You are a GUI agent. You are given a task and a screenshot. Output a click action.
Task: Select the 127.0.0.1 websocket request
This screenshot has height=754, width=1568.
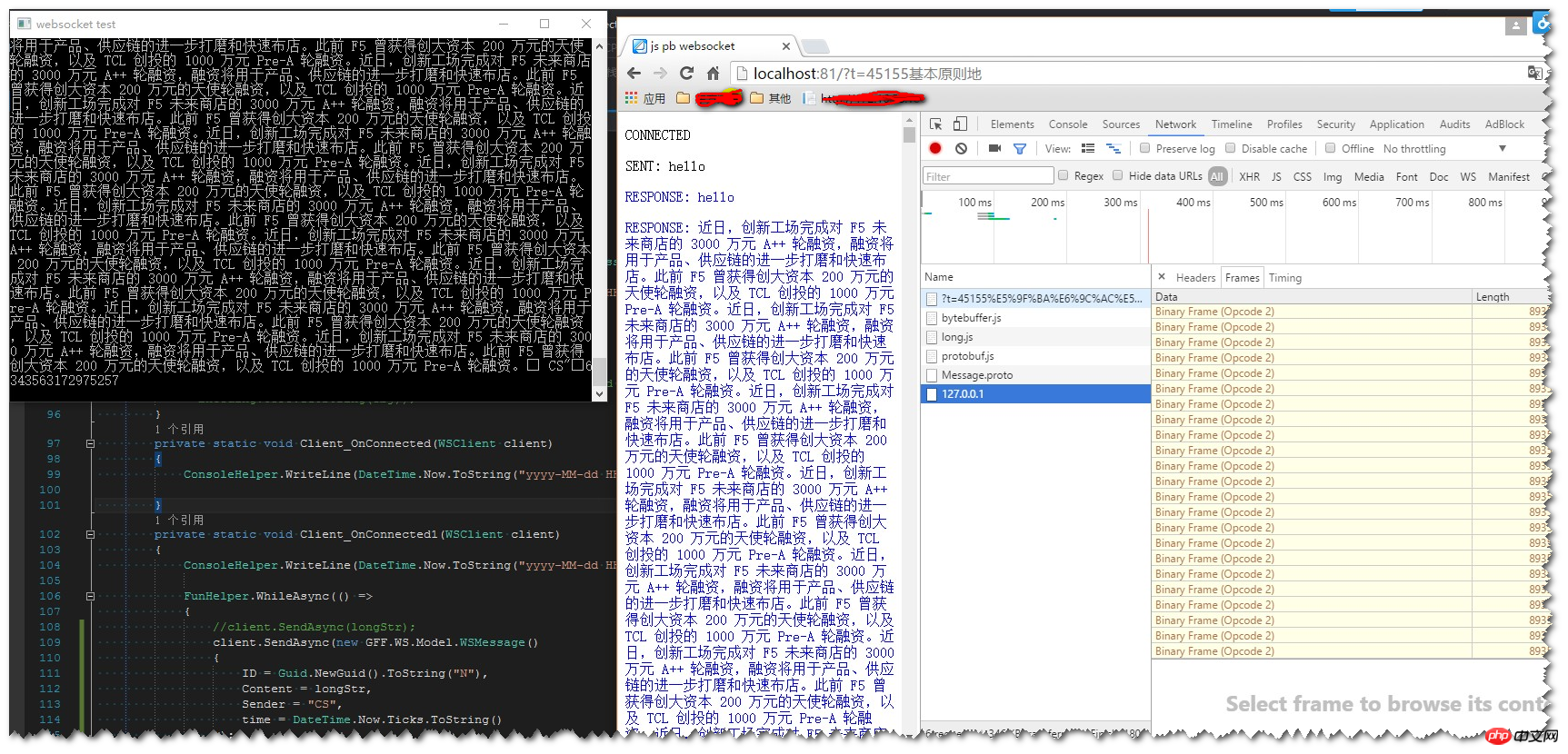[x=963, y=394]
